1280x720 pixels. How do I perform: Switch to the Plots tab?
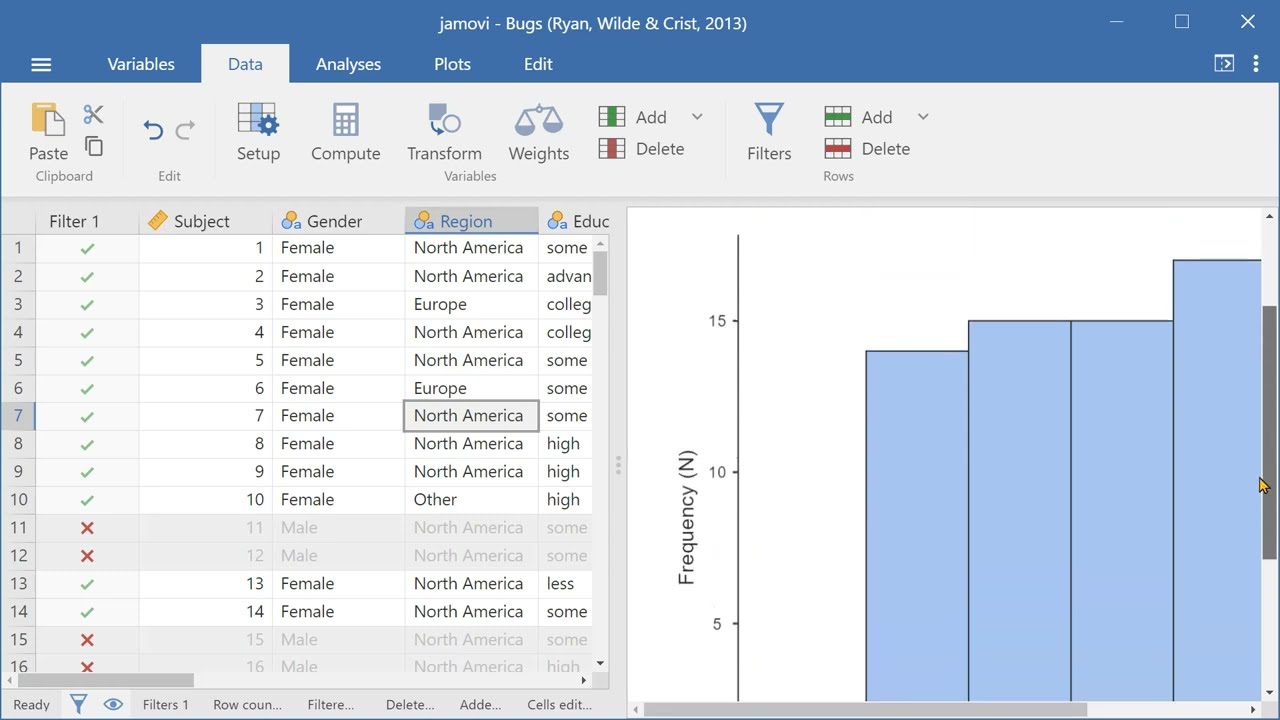coord(452,64)
